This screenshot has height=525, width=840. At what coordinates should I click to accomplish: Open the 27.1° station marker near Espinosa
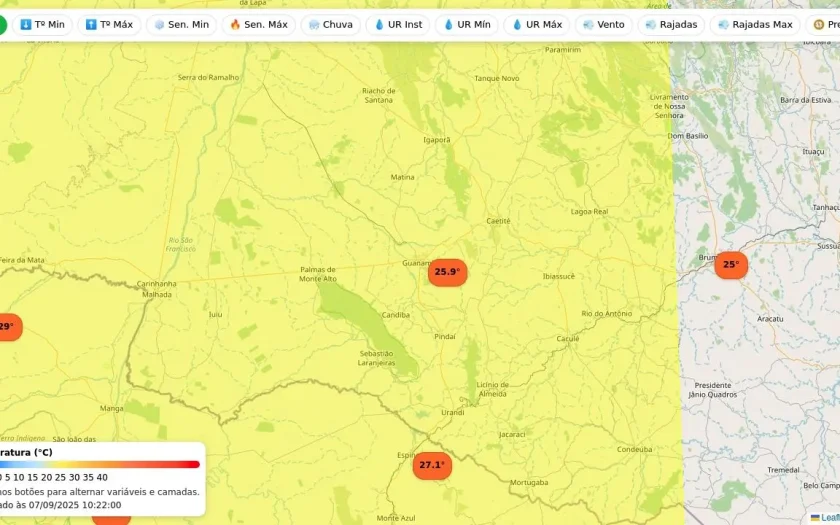pyautogui.click(x=432, y=465)
